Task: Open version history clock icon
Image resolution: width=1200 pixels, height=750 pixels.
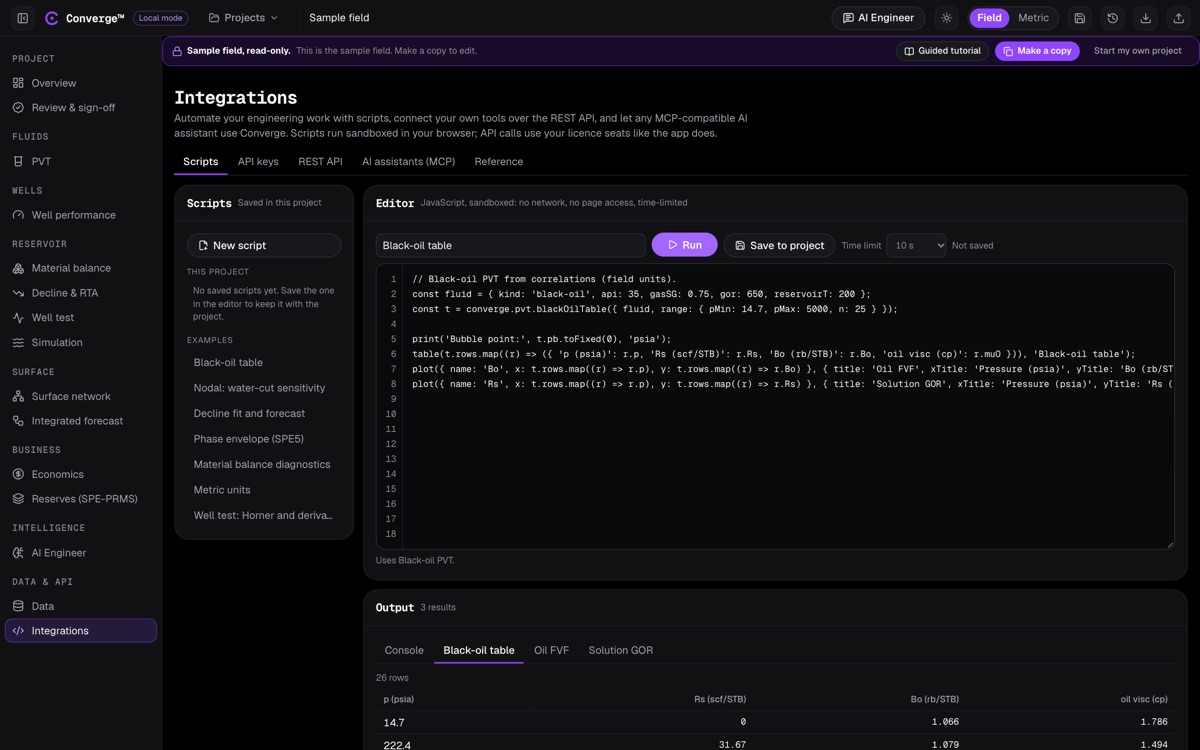Action: (1112, 18)
